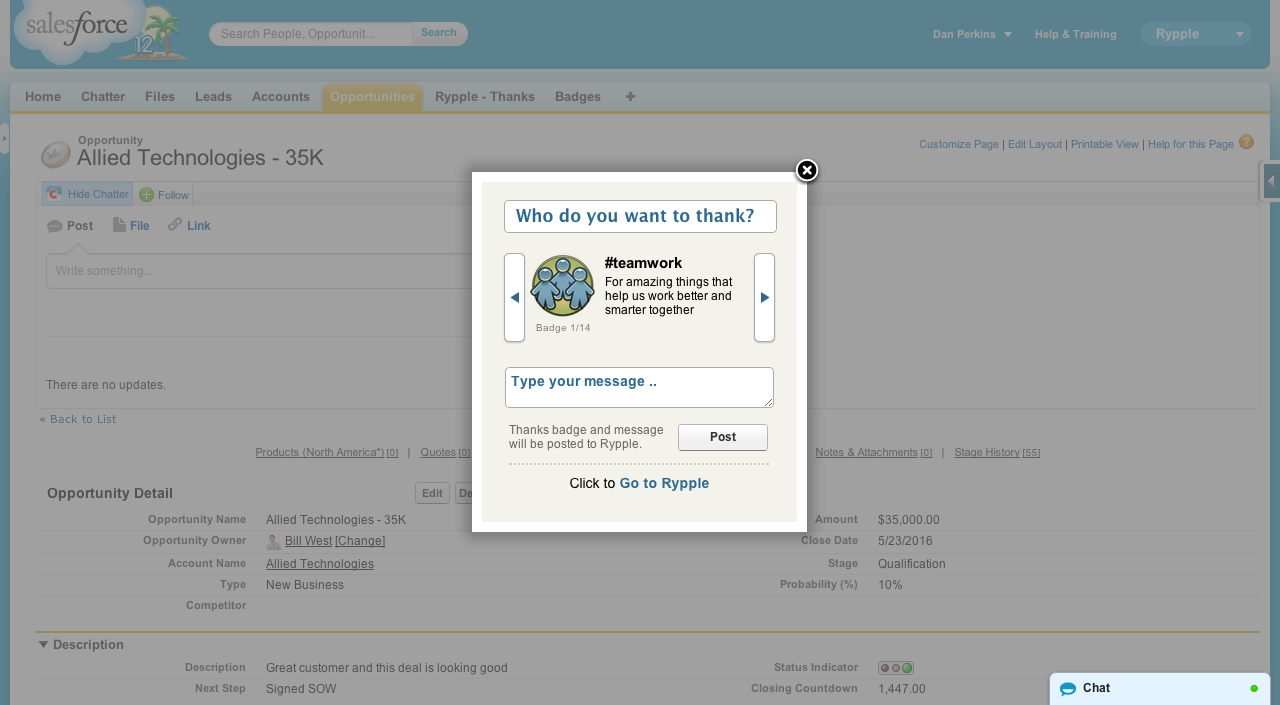Screen dimensions: 1280x705
Task: Select the Link chatter option
Action: (189, 226)
